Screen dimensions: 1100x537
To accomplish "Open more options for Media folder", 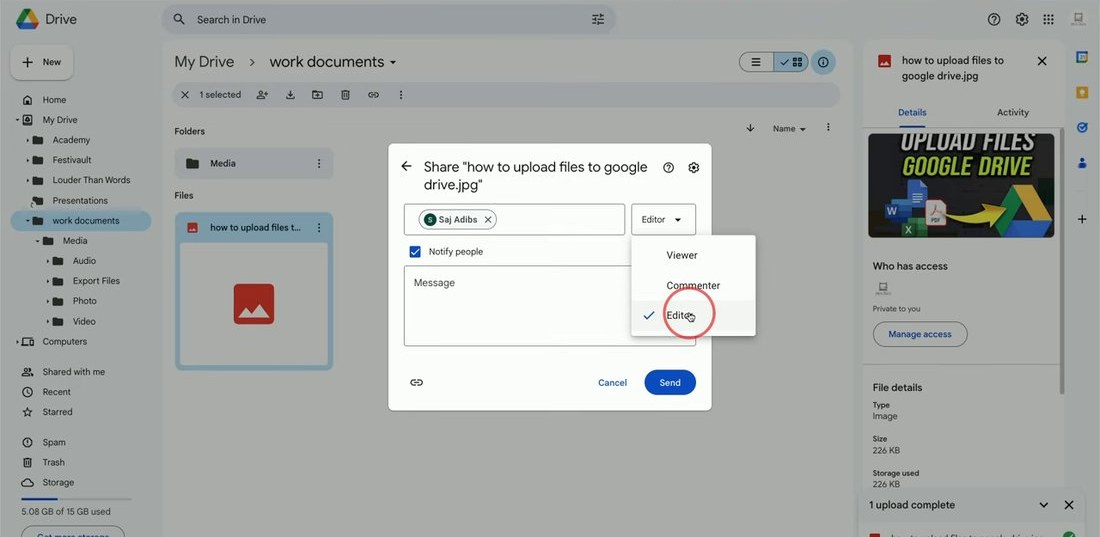I will click(318, 164).
